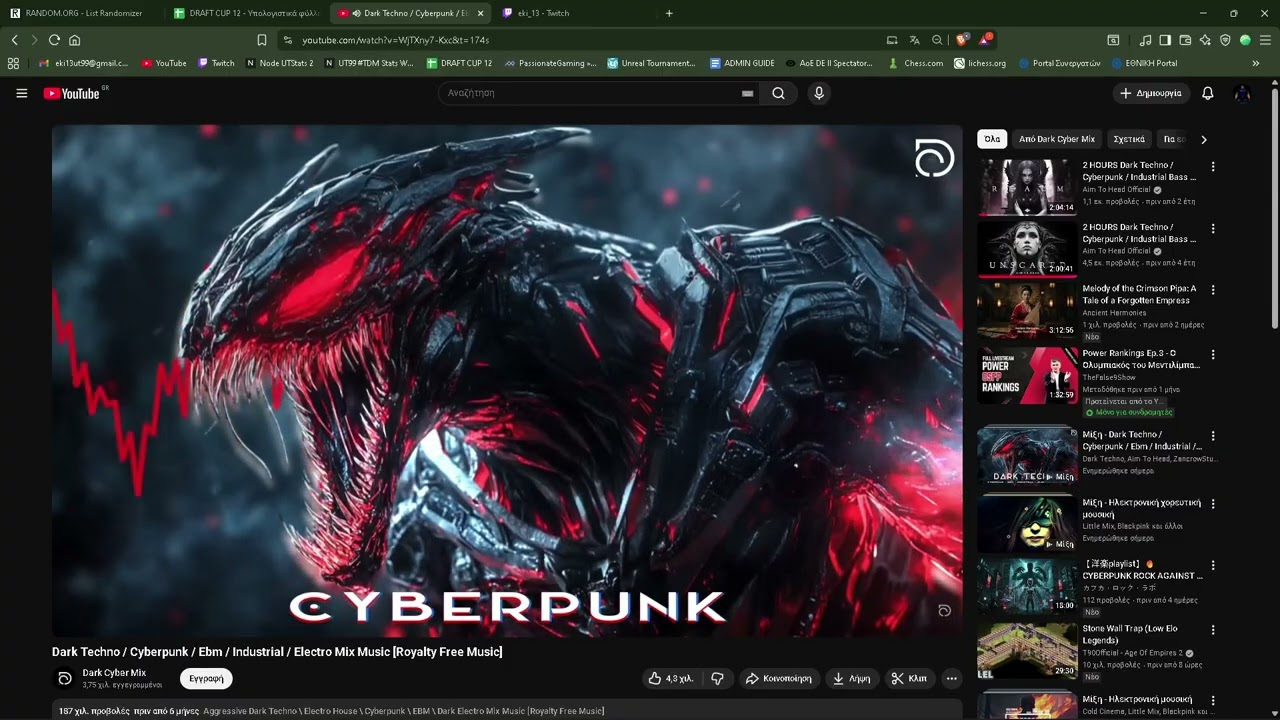
Task: Click the Subscribe (Εγγραφή) button
Action: [206, 678]
